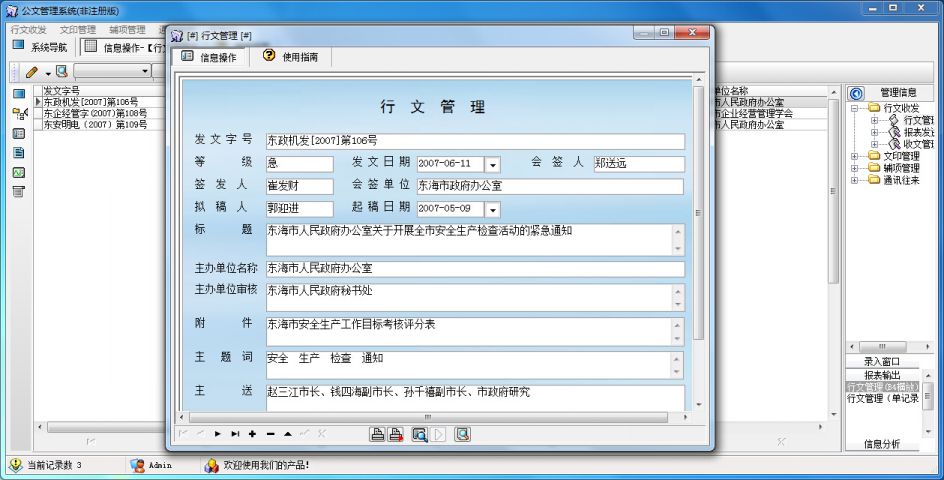The width and height of the screenshot is (944, 480).
Task: Add a new record with plus button
Action: (x=252, y=434)
